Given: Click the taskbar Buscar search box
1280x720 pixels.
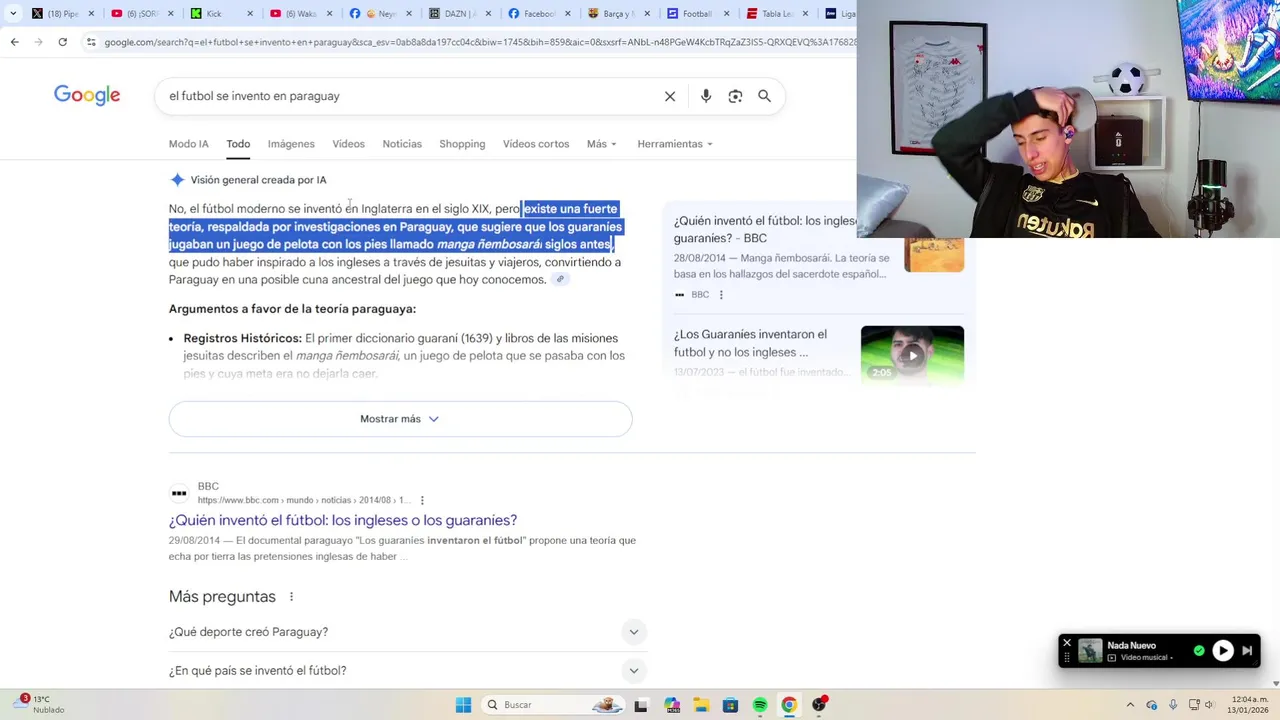Looking at the screenshot, I should coord(555,705).
